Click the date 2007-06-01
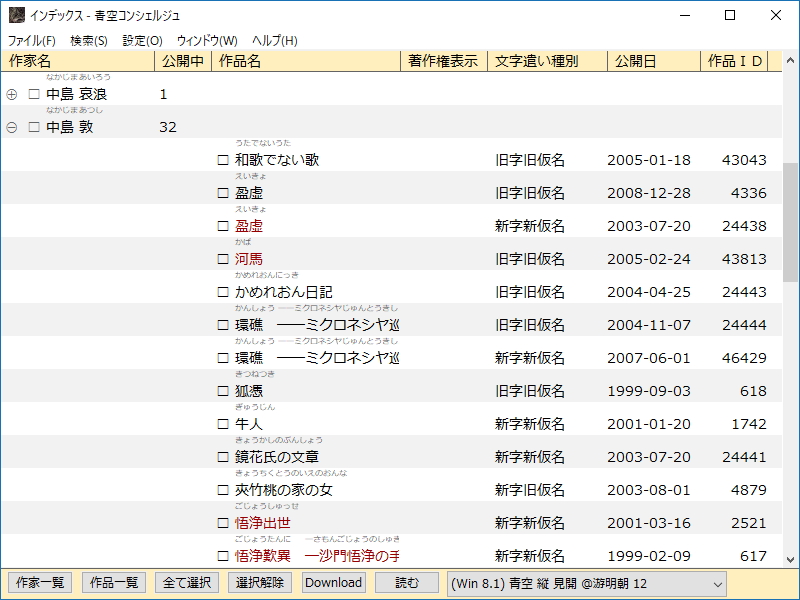Screen dimensions: 800x600 pos(649,358)
